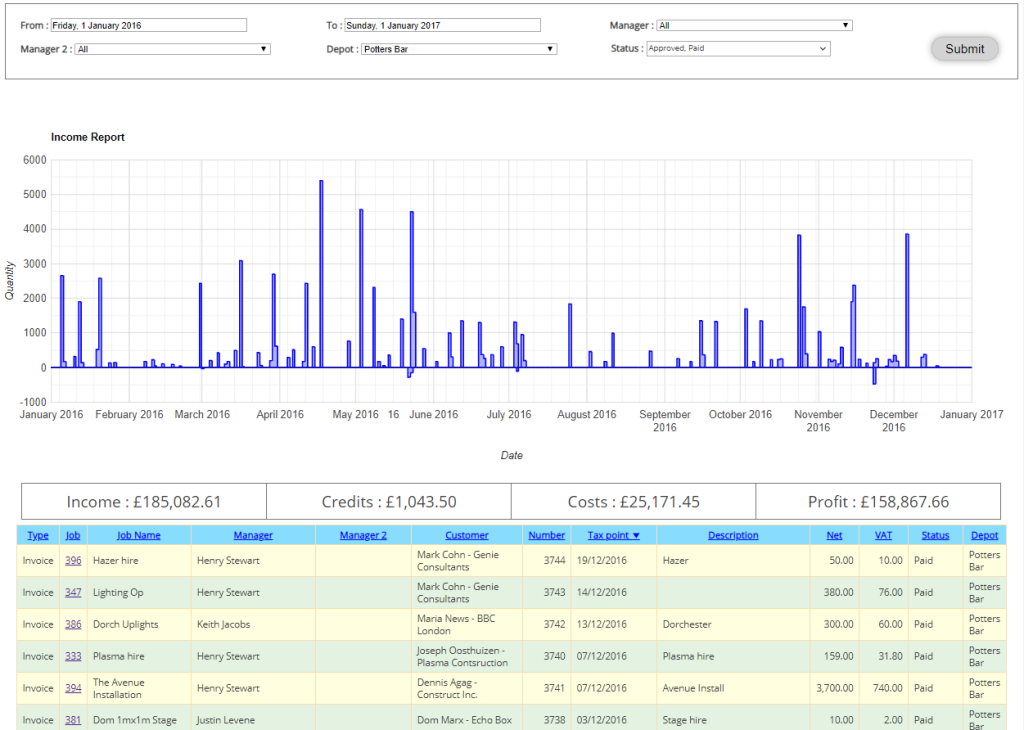Expand the Status dropdown showing Approved, Paid
Screen dimensions: 1024x730
point(738,48)
